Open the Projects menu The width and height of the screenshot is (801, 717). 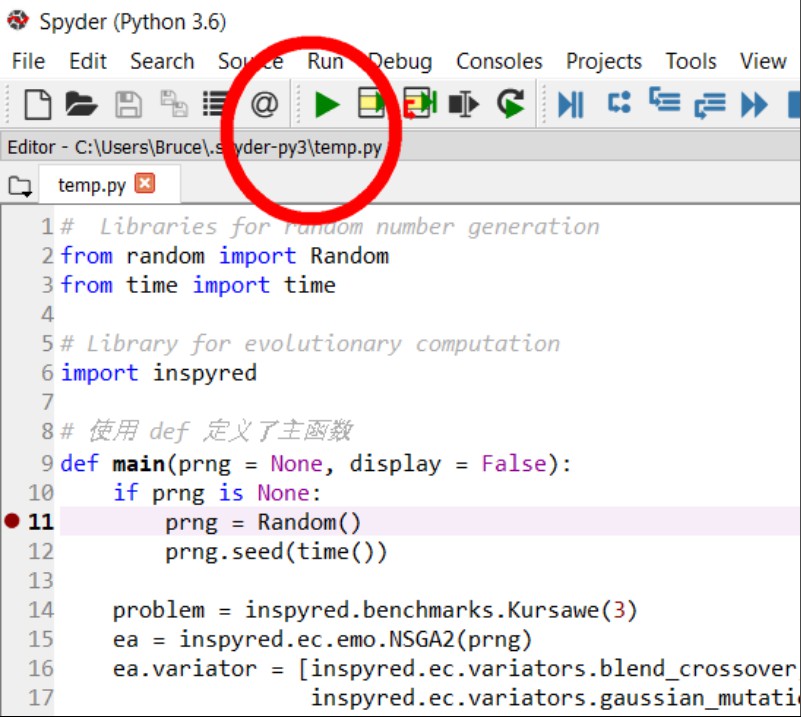tap(604, 61)
